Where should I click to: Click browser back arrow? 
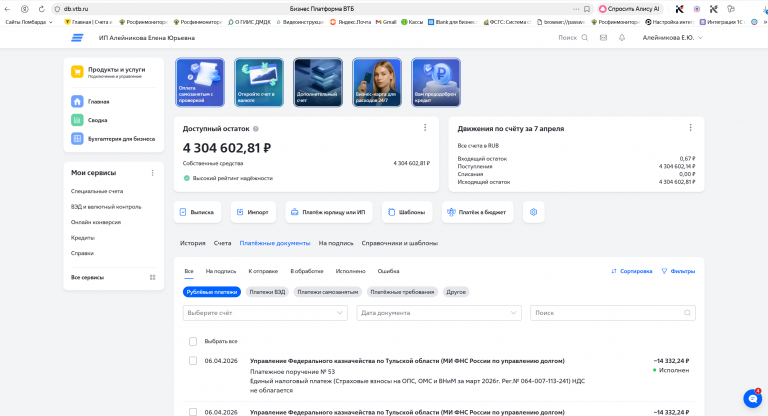point(7,9)
